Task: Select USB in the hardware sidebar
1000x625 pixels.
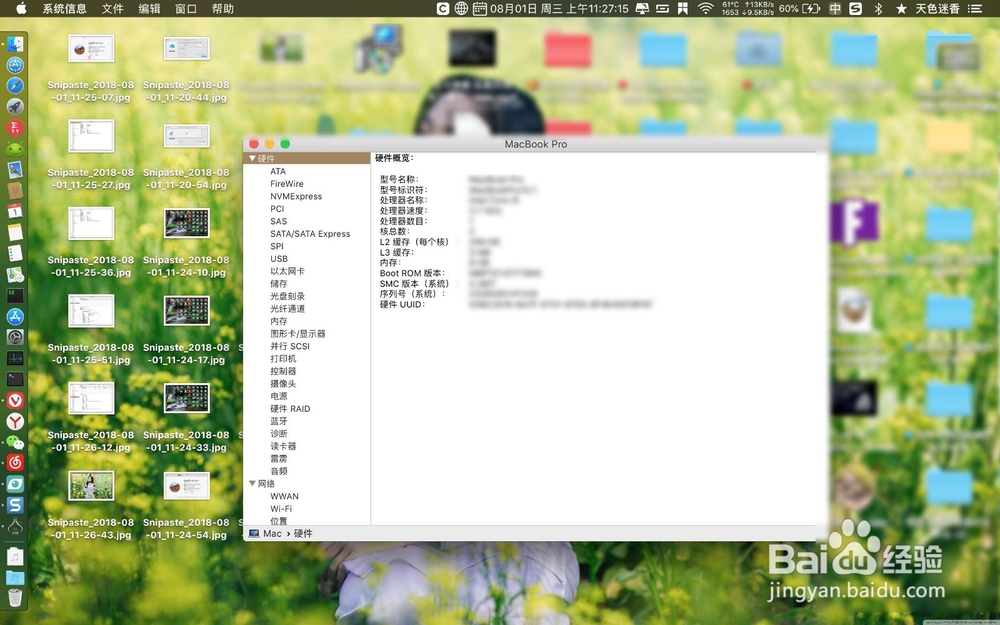Action: tap(279, 258)
